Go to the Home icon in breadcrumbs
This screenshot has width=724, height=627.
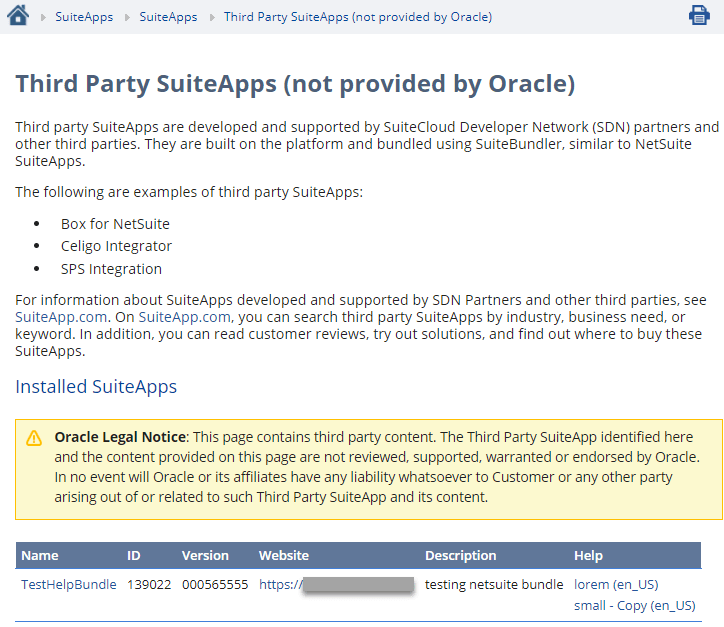click(x=18, y=15)
